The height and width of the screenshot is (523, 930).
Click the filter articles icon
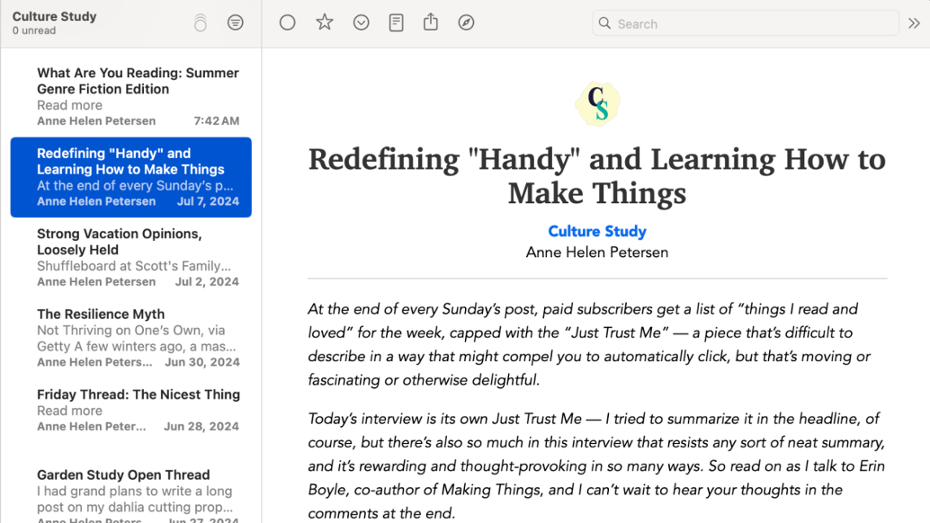point(235,23)
